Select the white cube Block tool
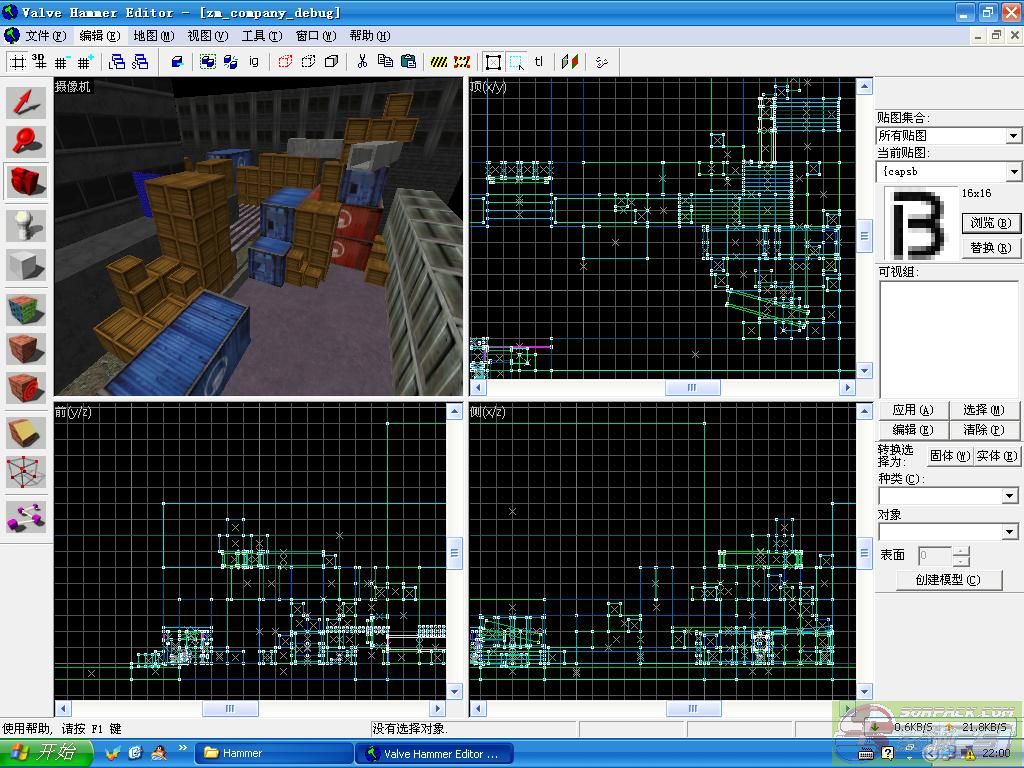The width and height of the screenshot is (1024, 768). [x=27, y=265]
